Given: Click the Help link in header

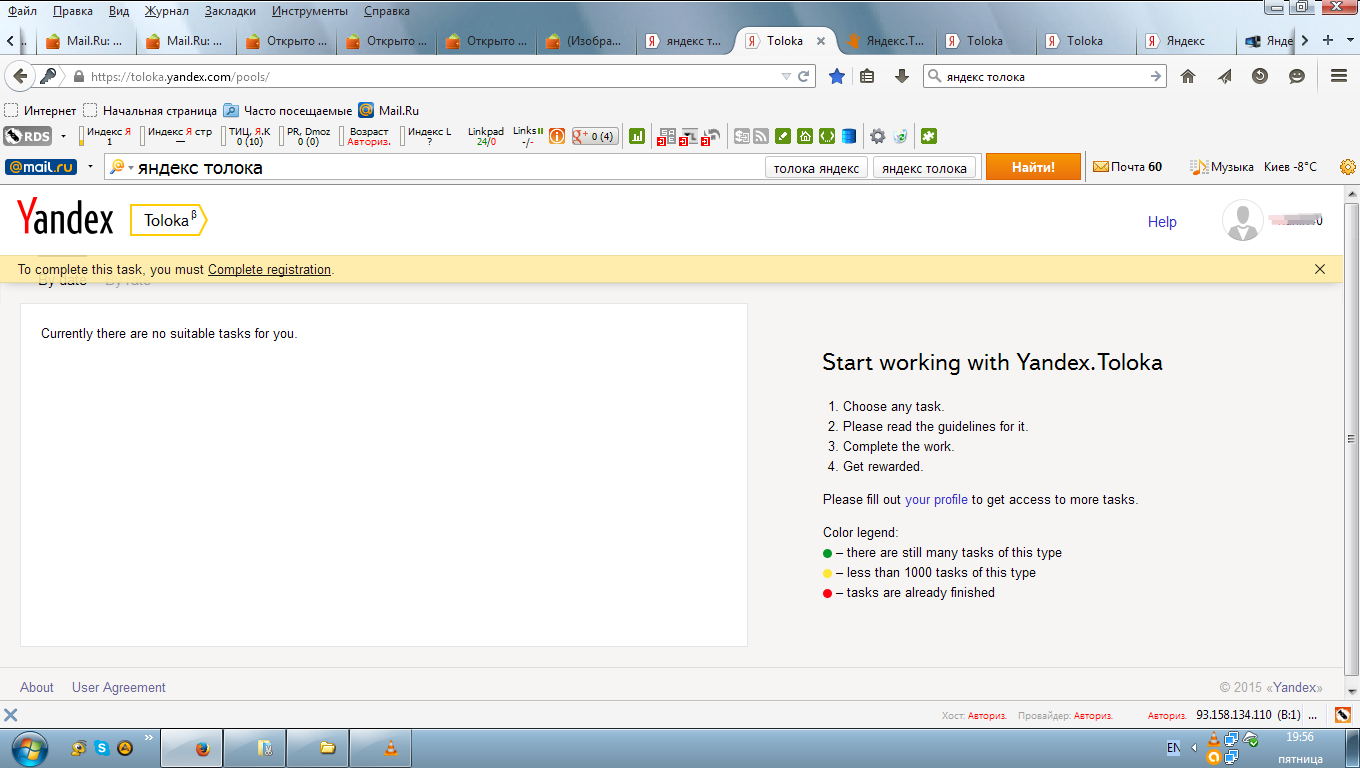Looking at the screenshot, I should (x=1162, y=222).
